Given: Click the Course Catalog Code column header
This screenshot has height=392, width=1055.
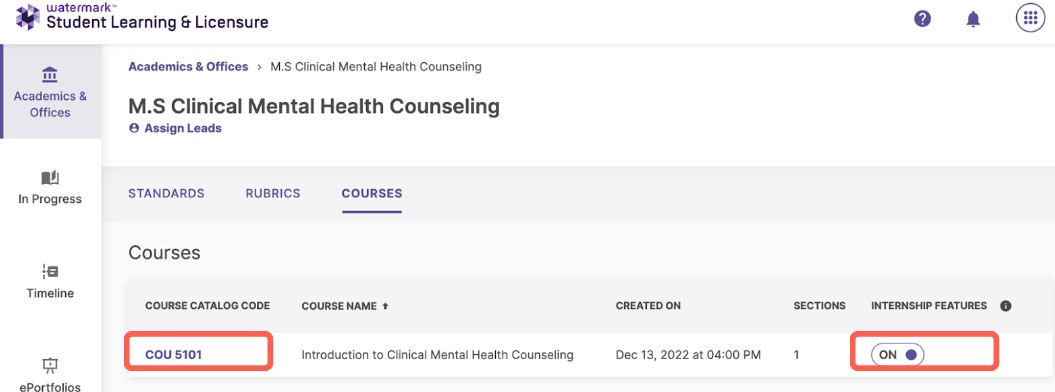Looking at the screenshot, I should click(207, 306).
